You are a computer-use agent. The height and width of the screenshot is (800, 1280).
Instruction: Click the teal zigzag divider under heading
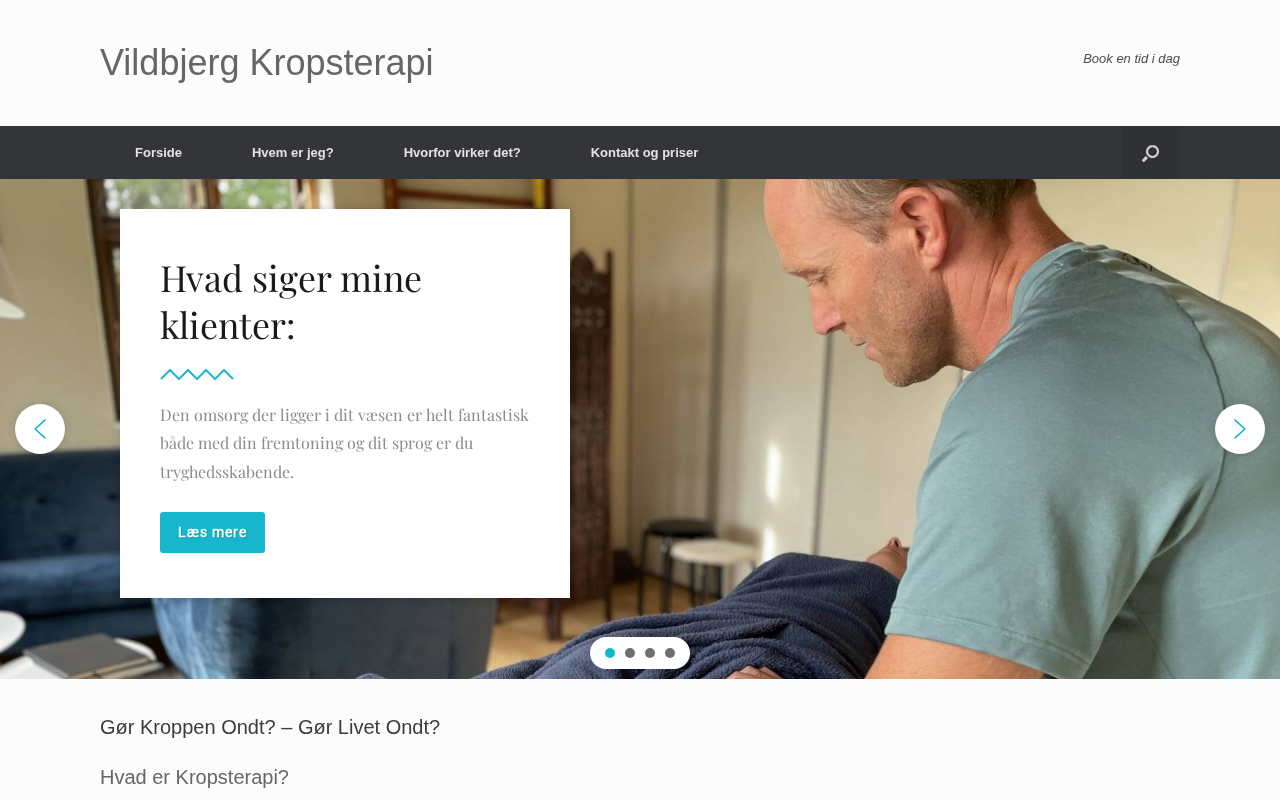point(197,374)
